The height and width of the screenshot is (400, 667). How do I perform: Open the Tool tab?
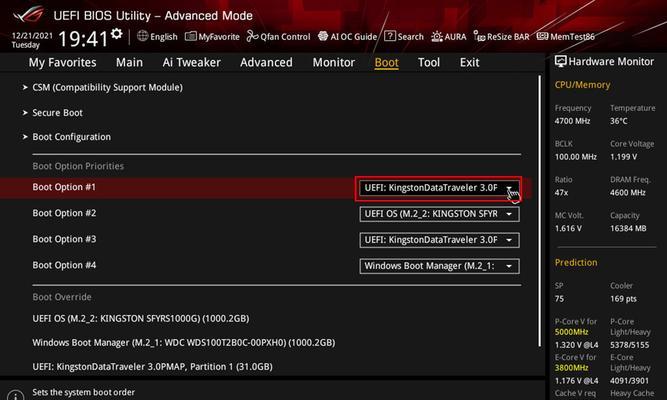[429, 63]
